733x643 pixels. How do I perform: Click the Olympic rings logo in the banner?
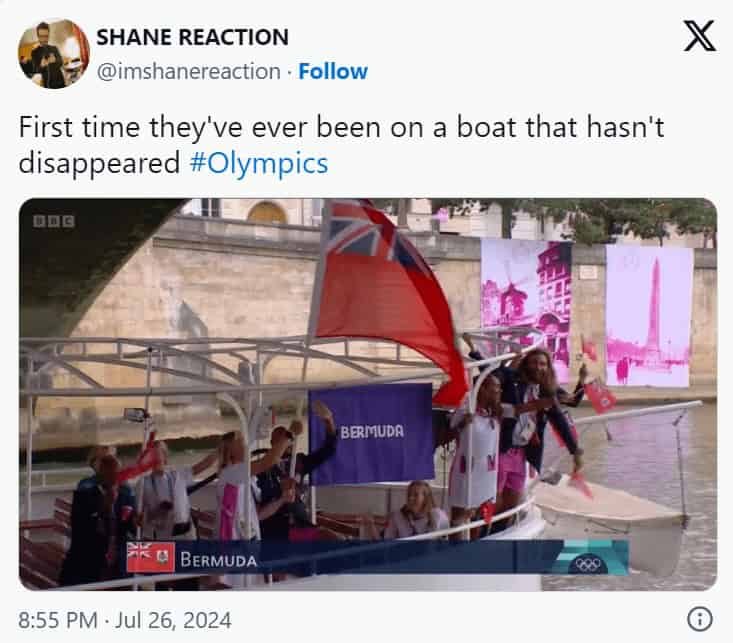[588, 564]
